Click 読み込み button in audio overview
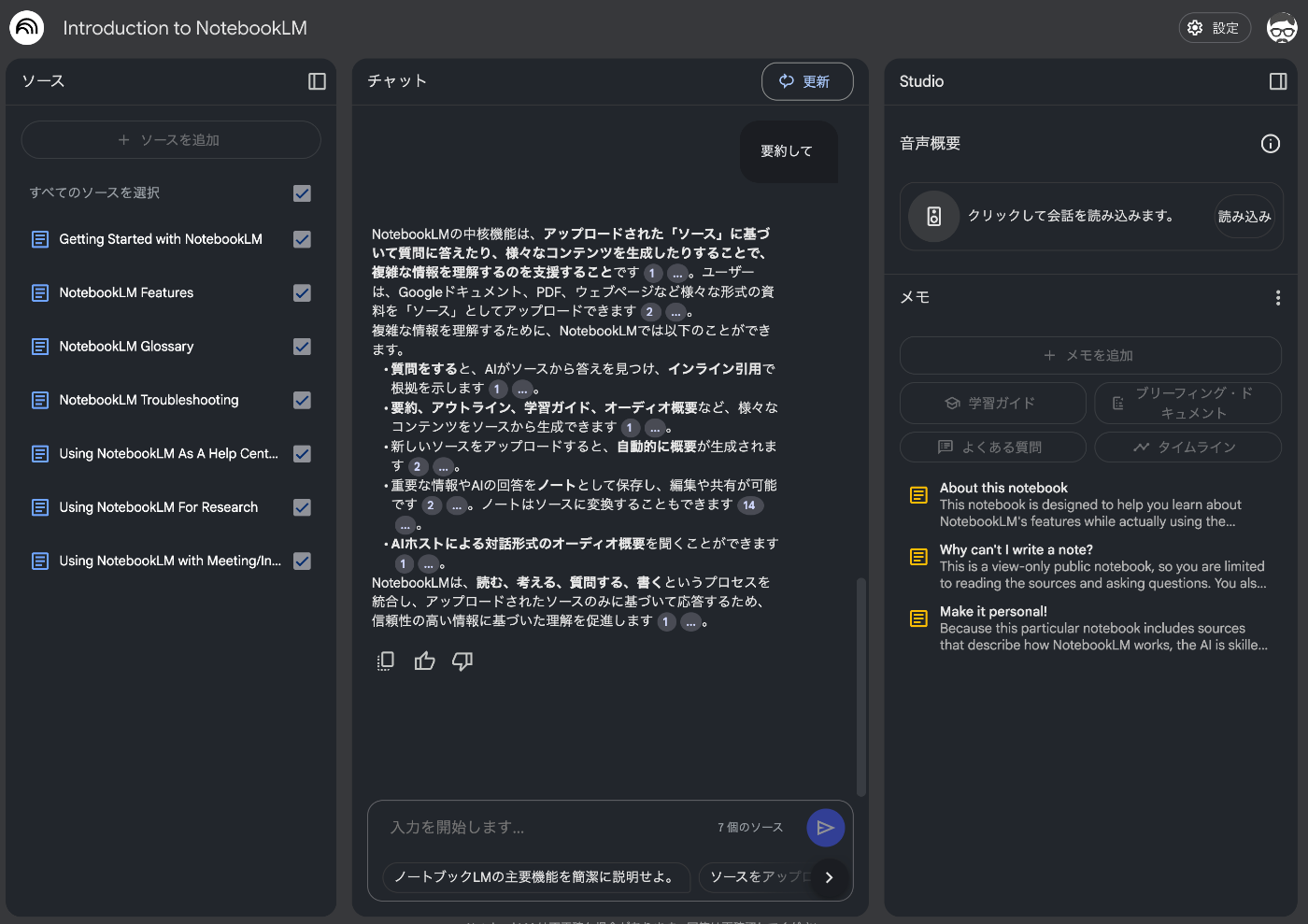Screen dimensions: 1308x924 click(1244, 217)
